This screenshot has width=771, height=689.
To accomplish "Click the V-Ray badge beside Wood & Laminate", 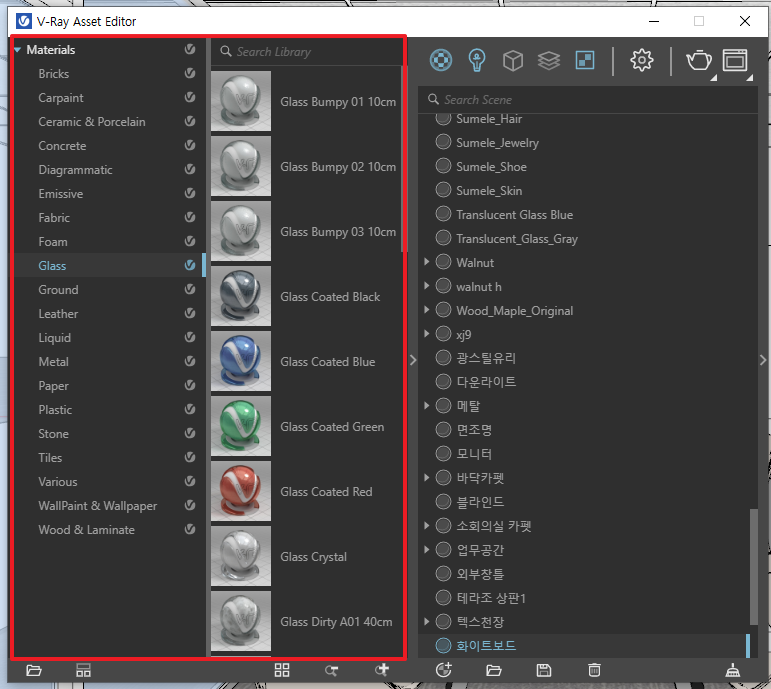I will 190,529.
